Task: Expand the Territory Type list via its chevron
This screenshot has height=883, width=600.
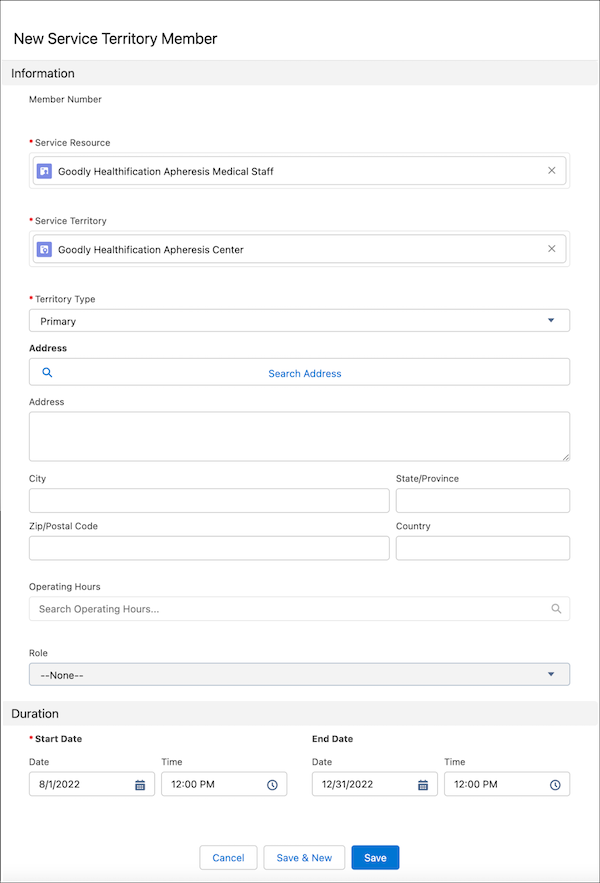Action: pos(551,320)
